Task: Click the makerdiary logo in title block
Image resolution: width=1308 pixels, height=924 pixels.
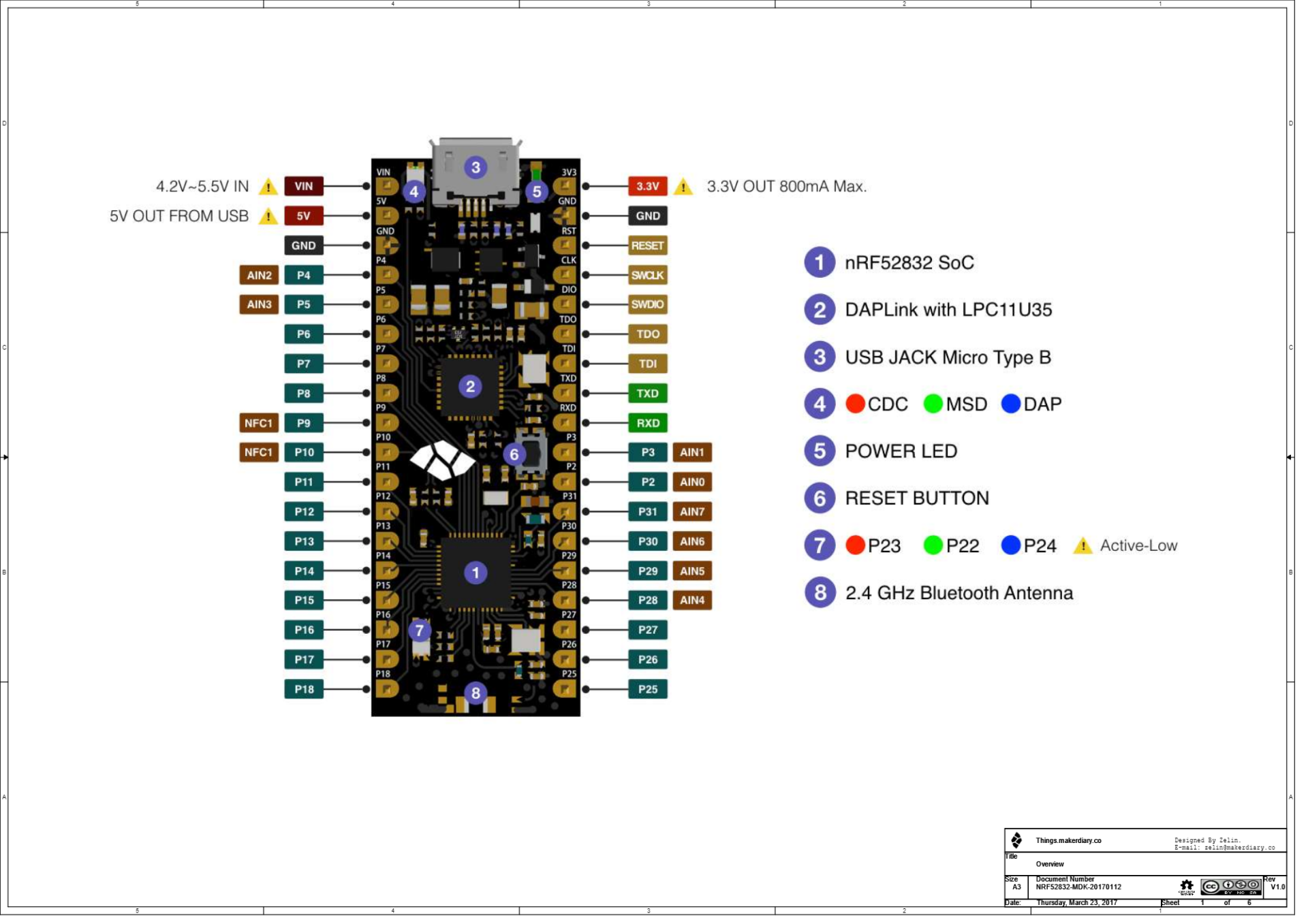Action: pyautogui.click(x=1016, y=840)
